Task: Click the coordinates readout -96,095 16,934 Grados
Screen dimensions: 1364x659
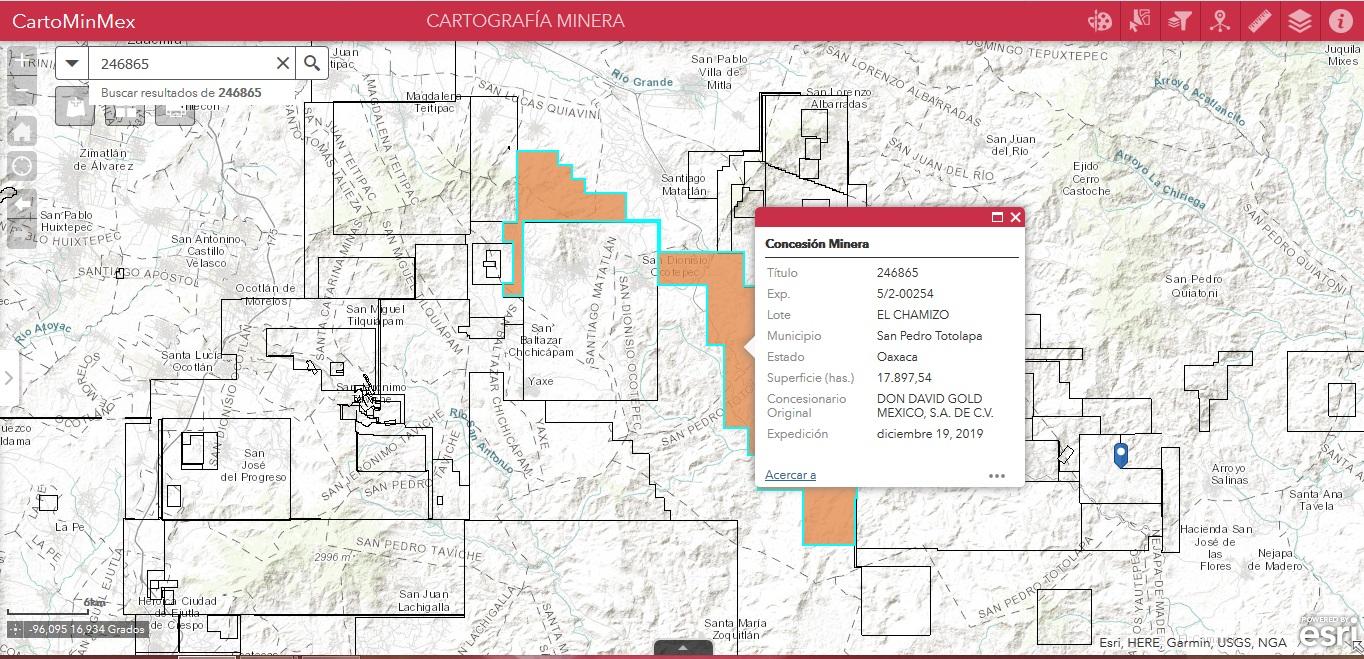Action: point(88,629)
